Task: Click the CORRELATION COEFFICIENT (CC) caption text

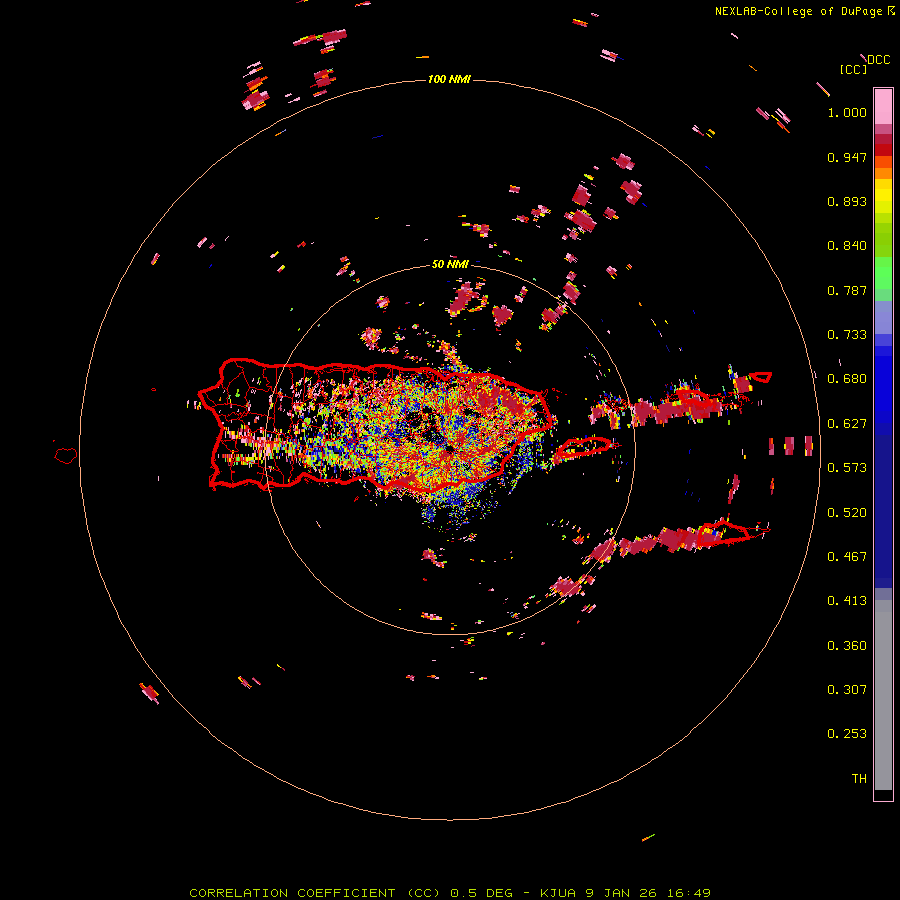Action: pos(315,893)
